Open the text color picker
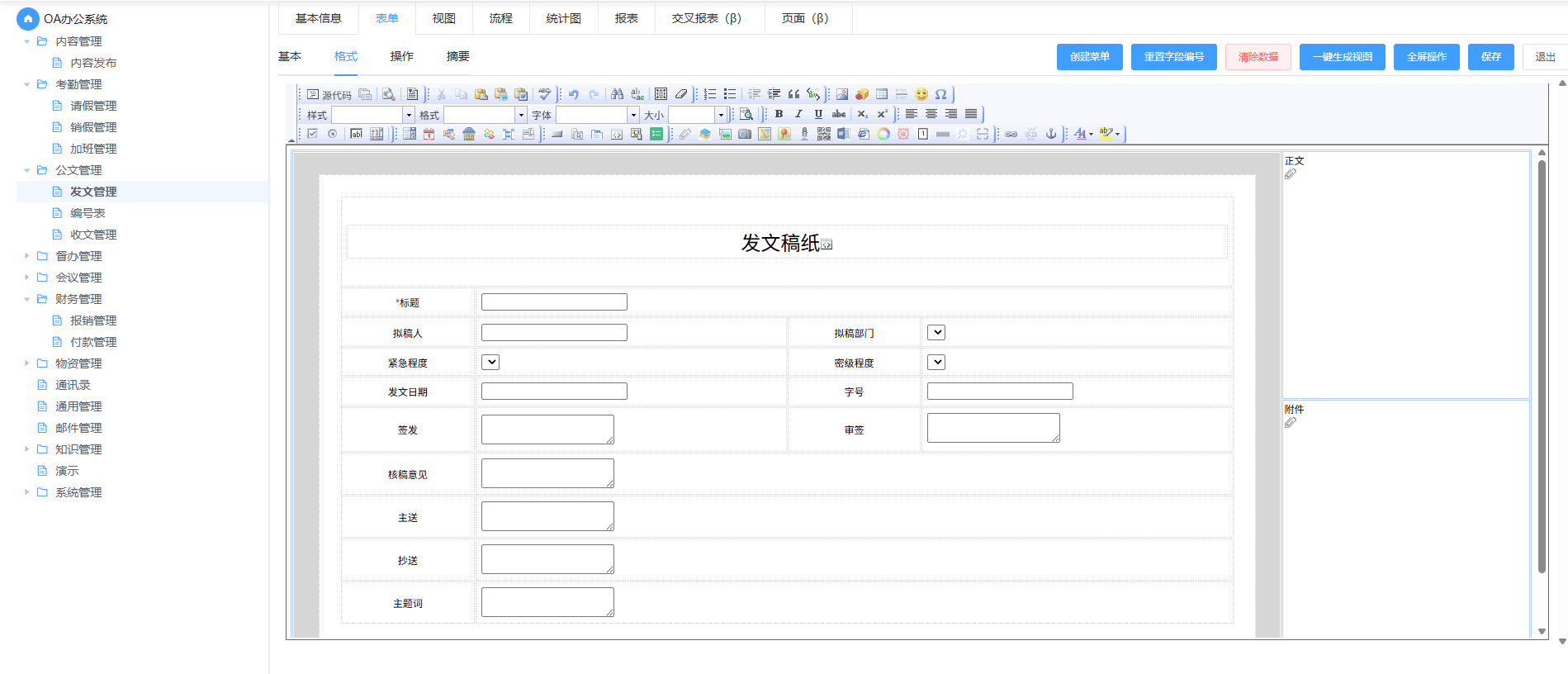This screenshot has width=1568, height=674. click(x=1083, y=134)
